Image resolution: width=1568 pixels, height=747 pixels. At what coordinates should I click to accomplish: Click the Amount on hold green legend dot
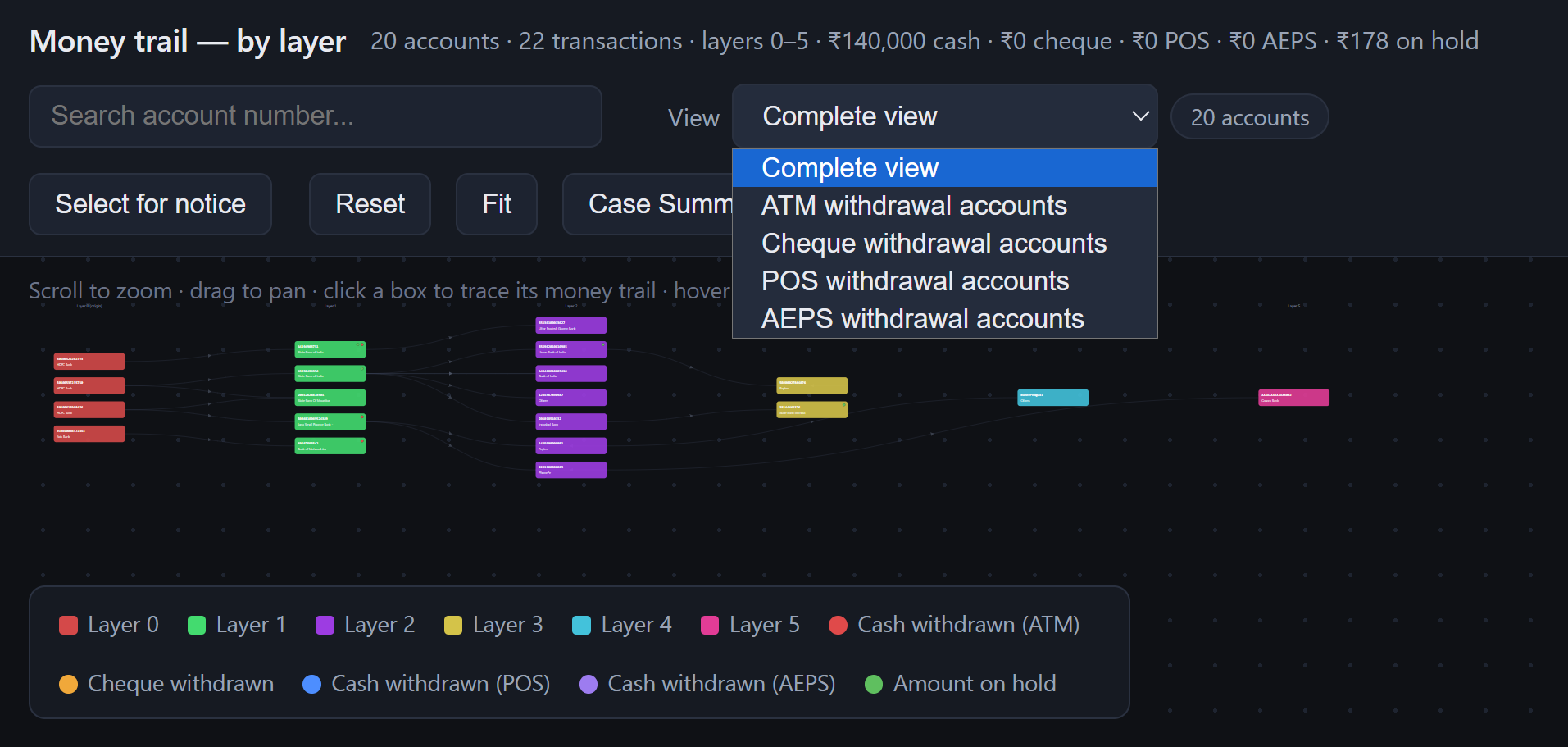coord(874,684)
